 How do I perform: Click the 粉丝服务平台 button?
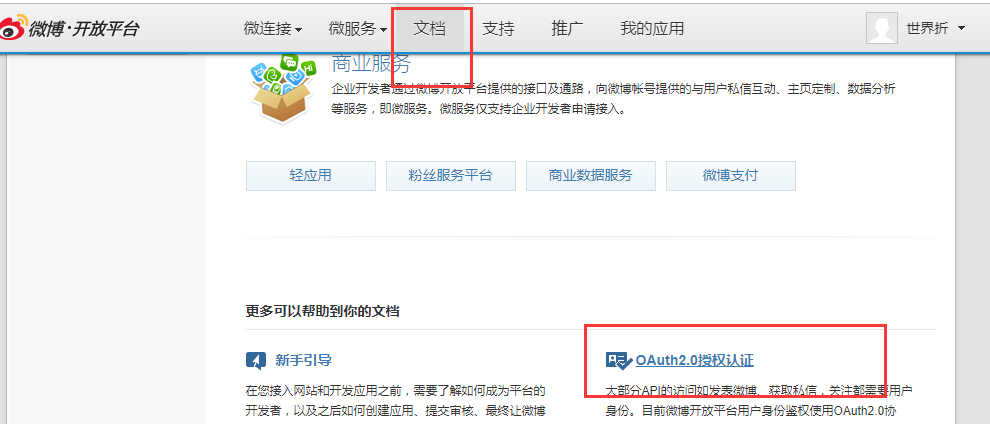(451, 175)
